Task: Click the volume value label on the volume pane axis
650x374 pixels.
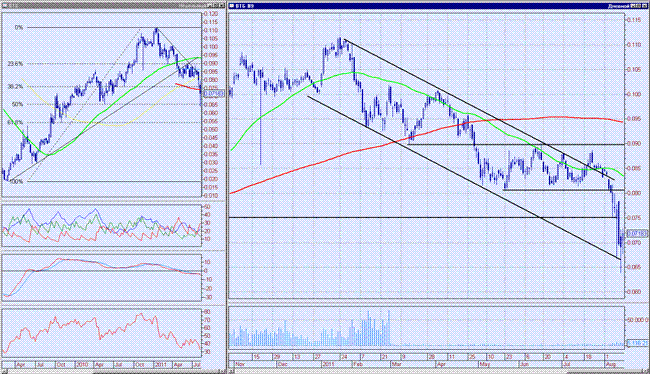Action: [638, 343]
